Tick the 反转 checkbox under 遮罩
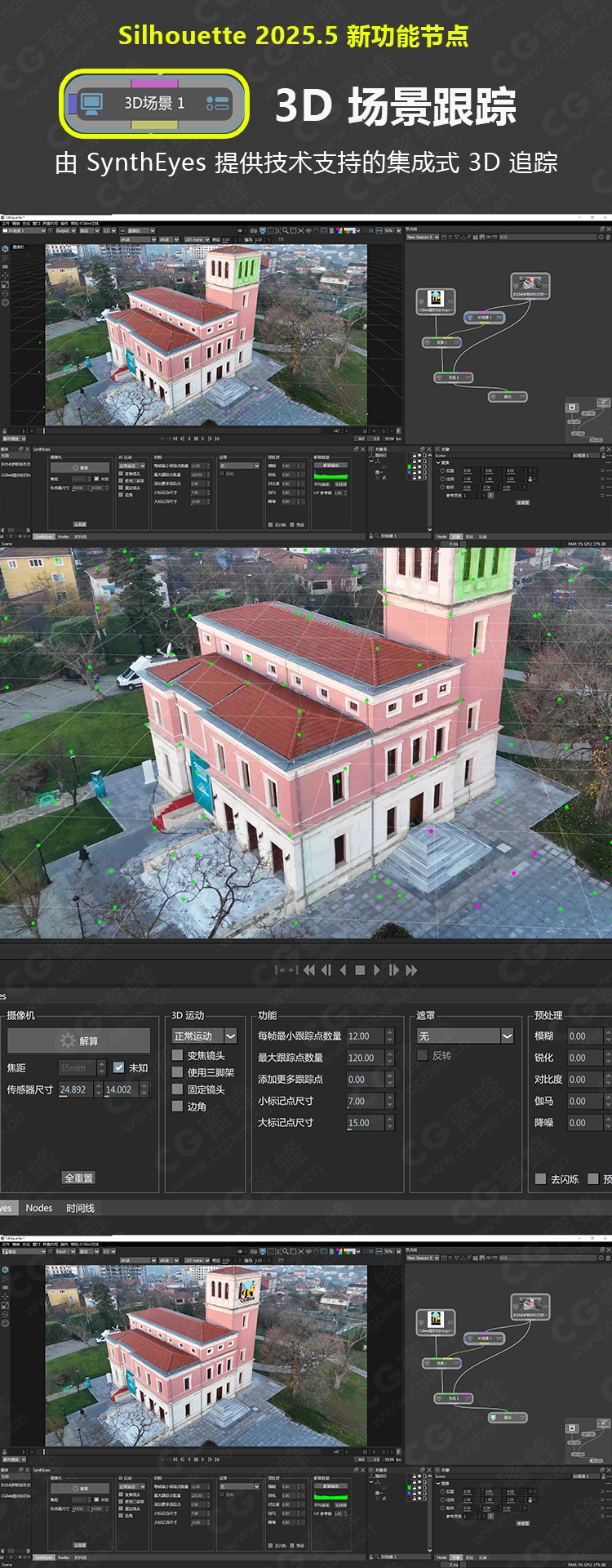 (423, 1055)
